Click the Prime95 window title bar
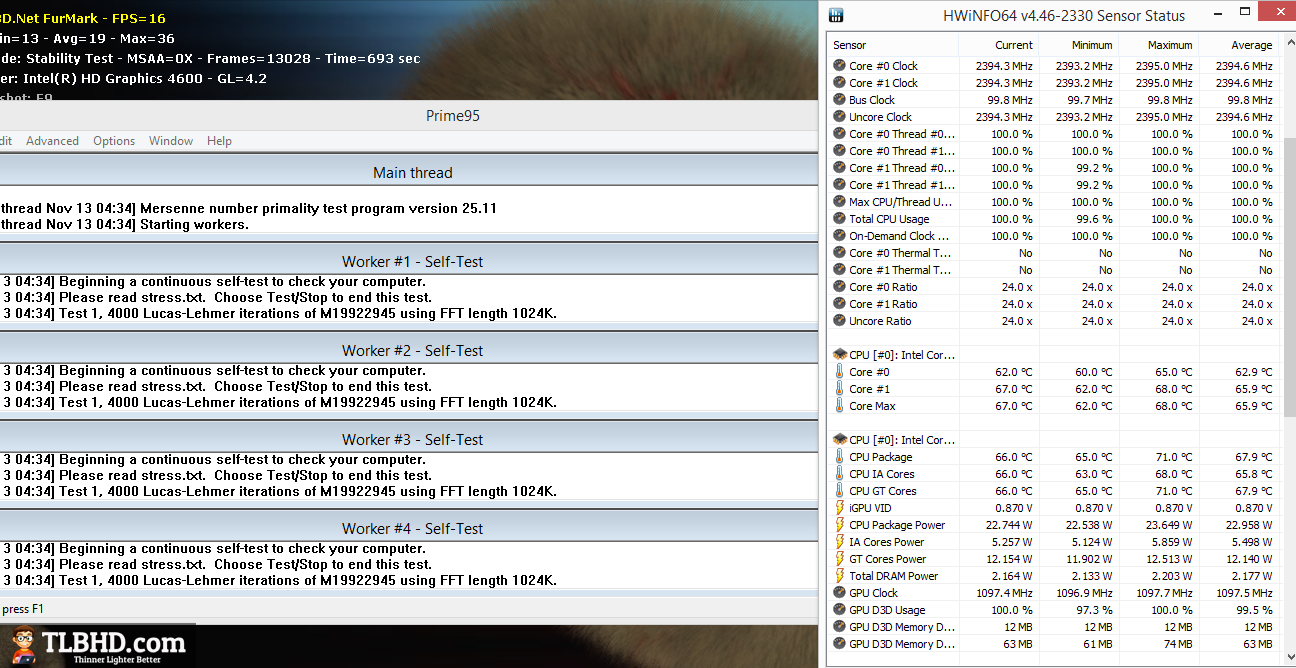1296x668 pixels. [x=409, y=115]
